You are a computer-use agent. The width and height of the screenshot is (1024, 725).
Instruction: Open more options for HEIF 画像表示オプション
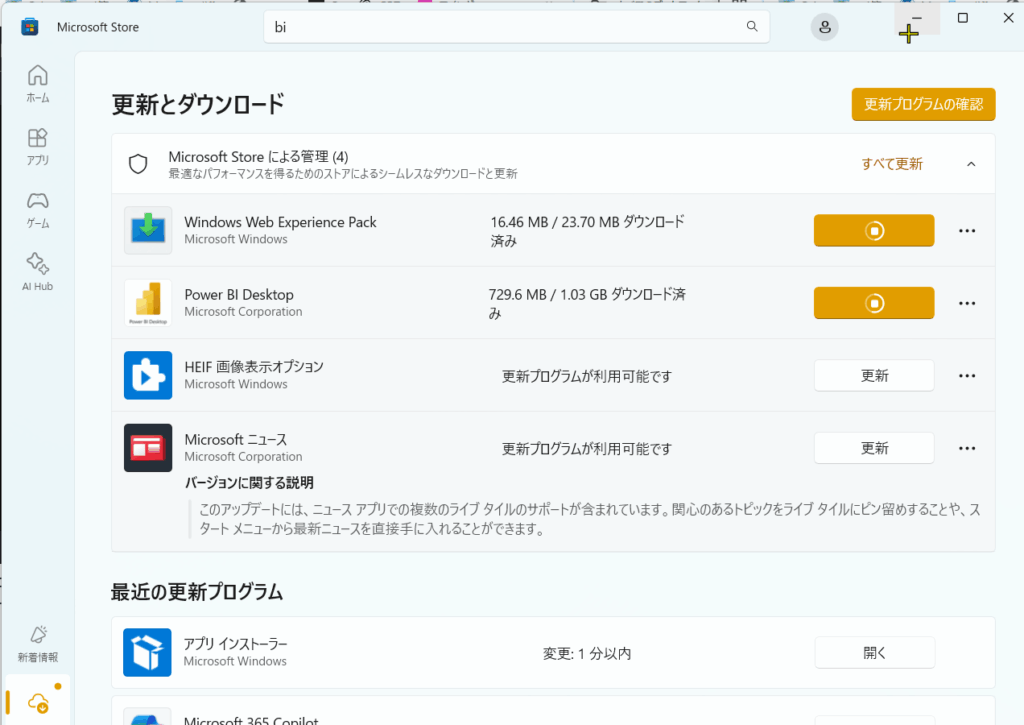click(967, 376)
